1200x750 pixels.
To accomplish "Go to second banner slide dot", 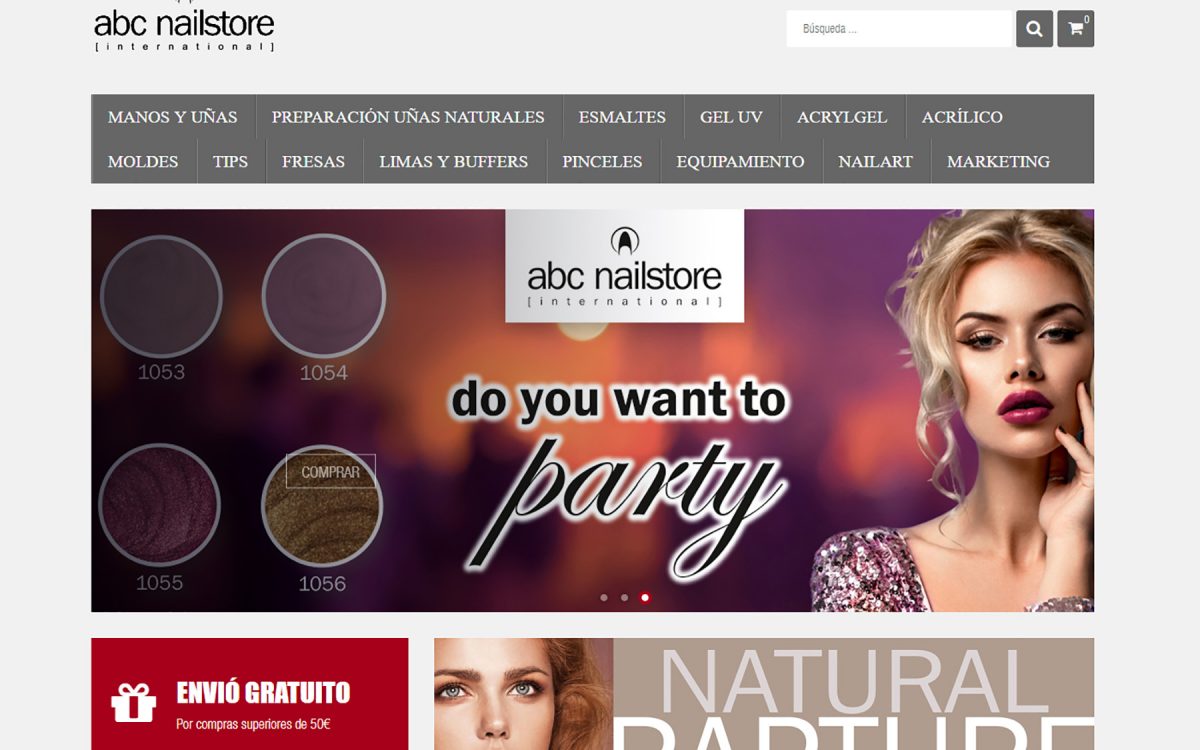I will 624,598.
